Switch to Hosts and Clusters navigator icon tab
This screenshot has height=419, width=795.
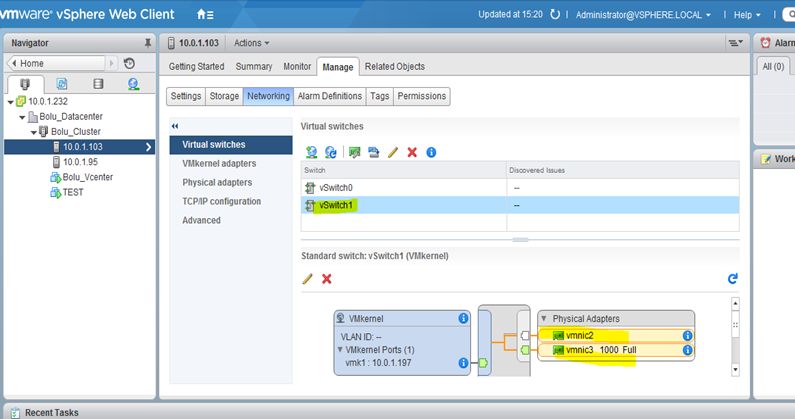point(25,84)
